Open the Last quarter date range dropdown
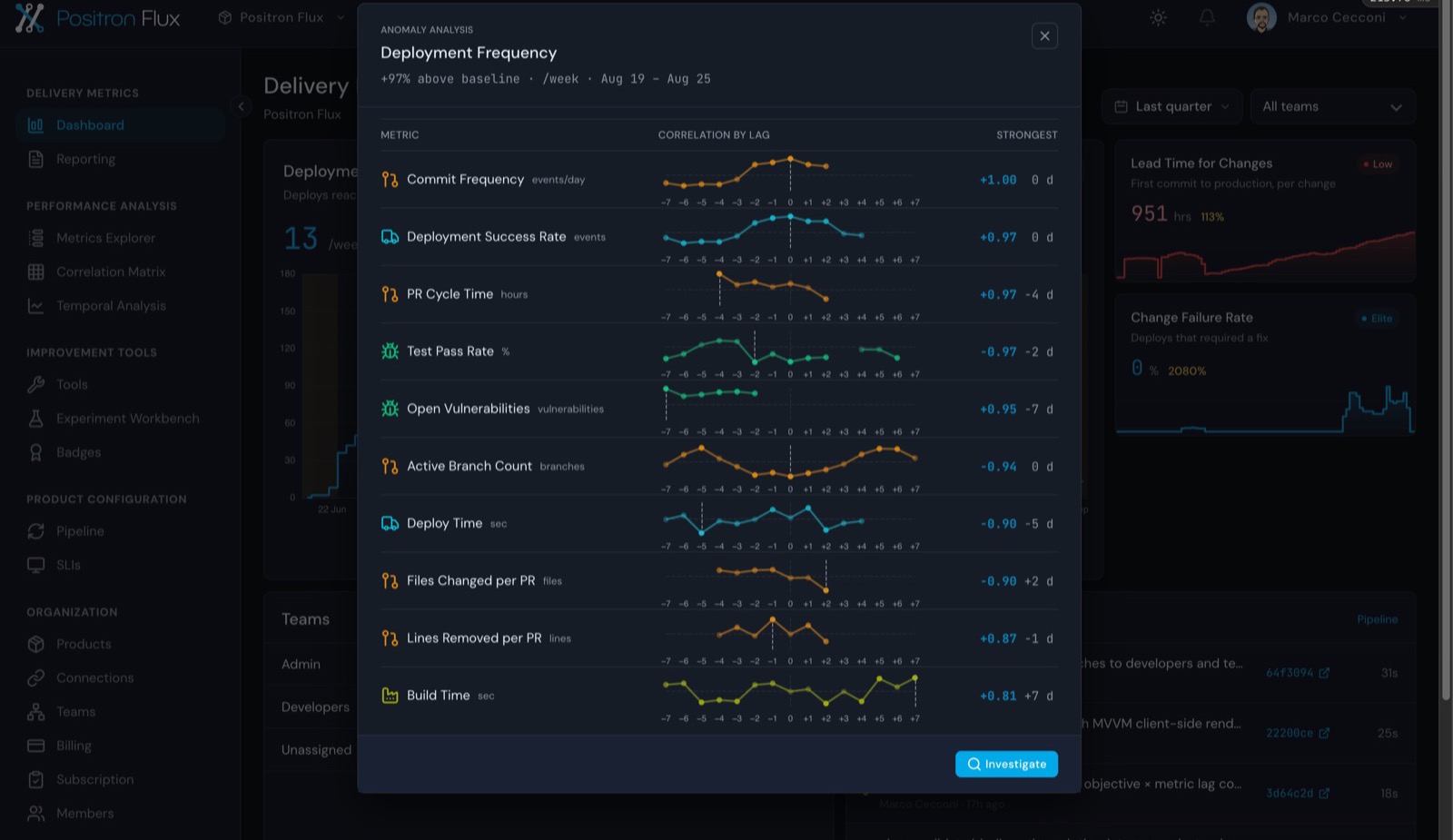This screenshot has height=840, width=1453. coord(1171,106)
